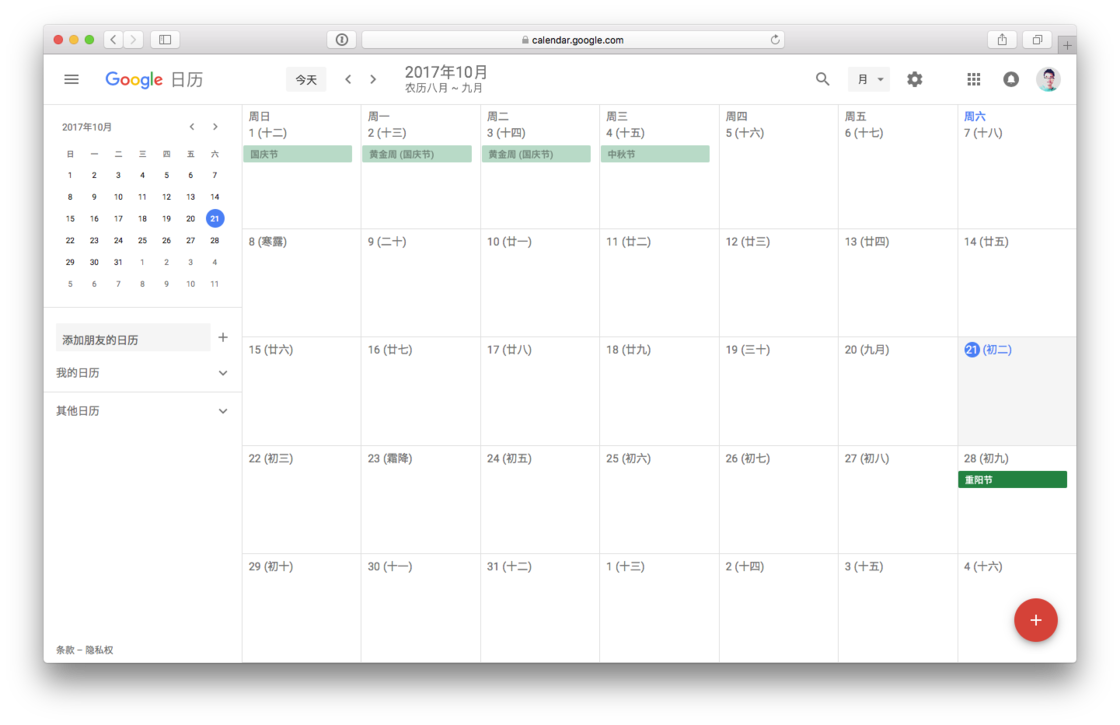The width and height of the screenshot is (1120, 725).
Task: Next month arrow in mini calendar
Action: coord(215,126)
